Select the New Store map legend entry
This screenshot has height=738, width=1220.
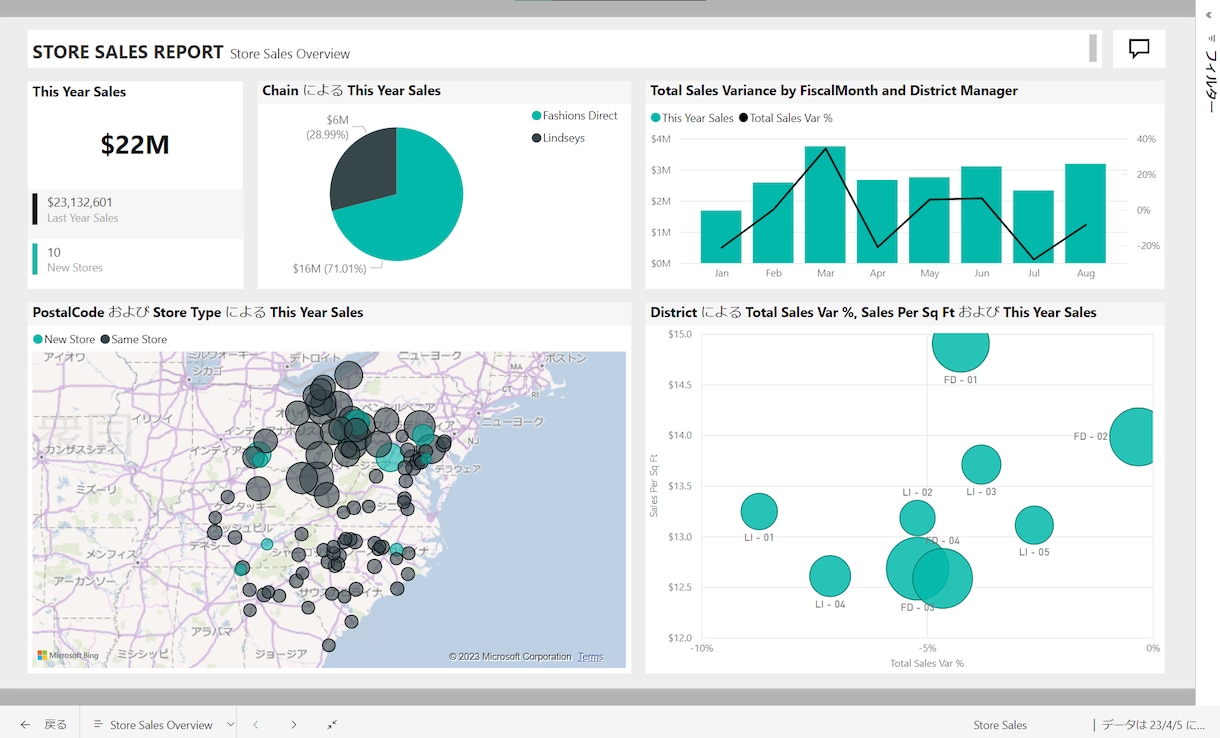click(64, 340)
